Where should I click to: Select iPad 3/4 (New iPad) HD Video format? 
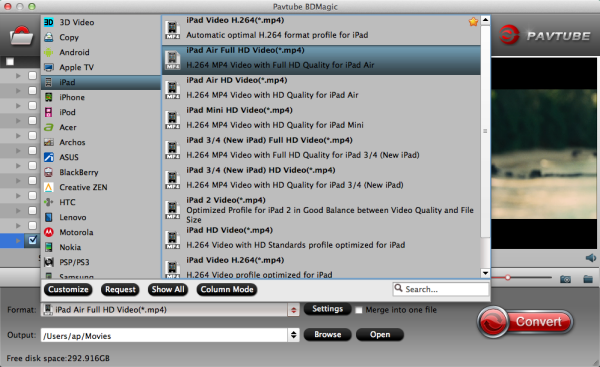click(321, 178)
